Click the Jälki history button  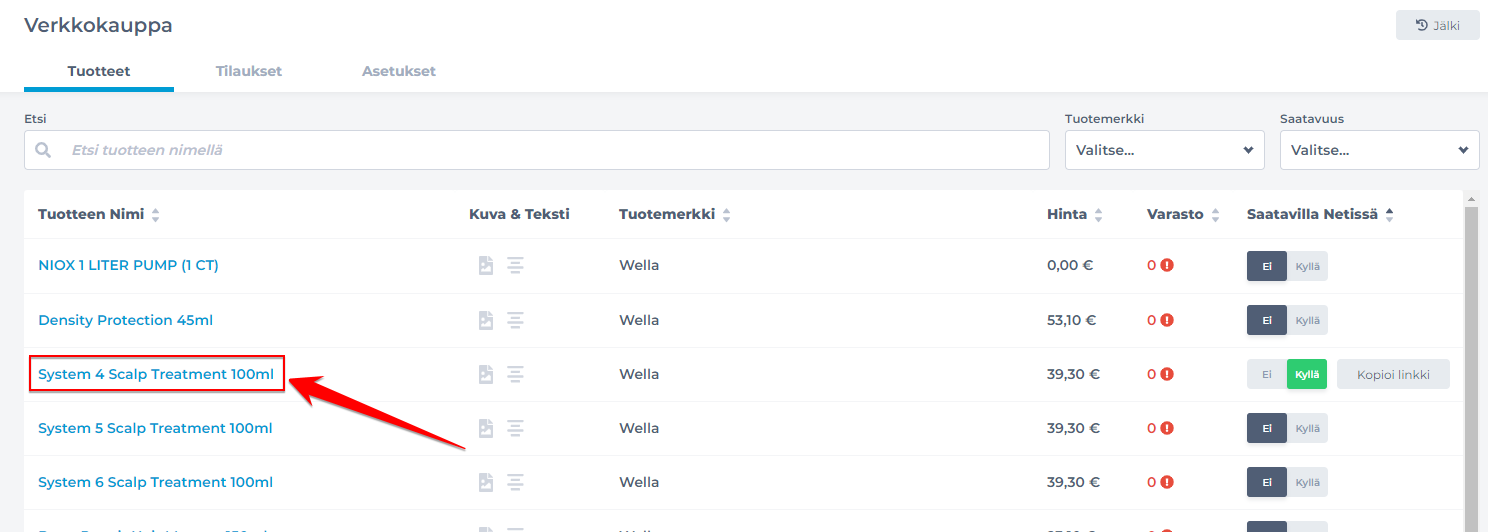(1438, 25)
